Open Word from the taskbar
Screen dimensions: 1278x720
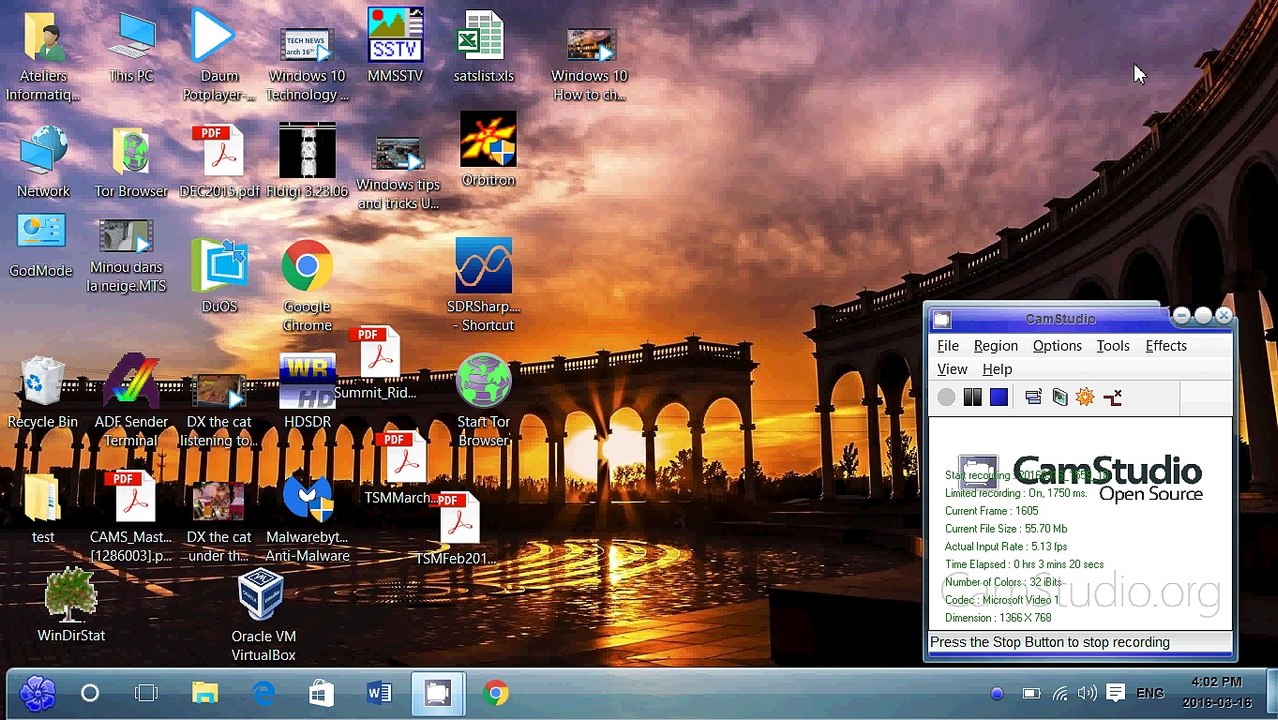[x=379, y=693]
